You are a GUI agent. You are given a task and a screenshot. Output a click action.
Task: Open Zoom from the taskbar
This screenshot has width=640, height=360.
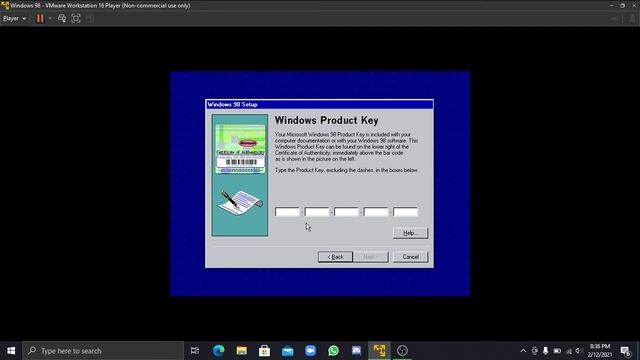click(310, 351)
